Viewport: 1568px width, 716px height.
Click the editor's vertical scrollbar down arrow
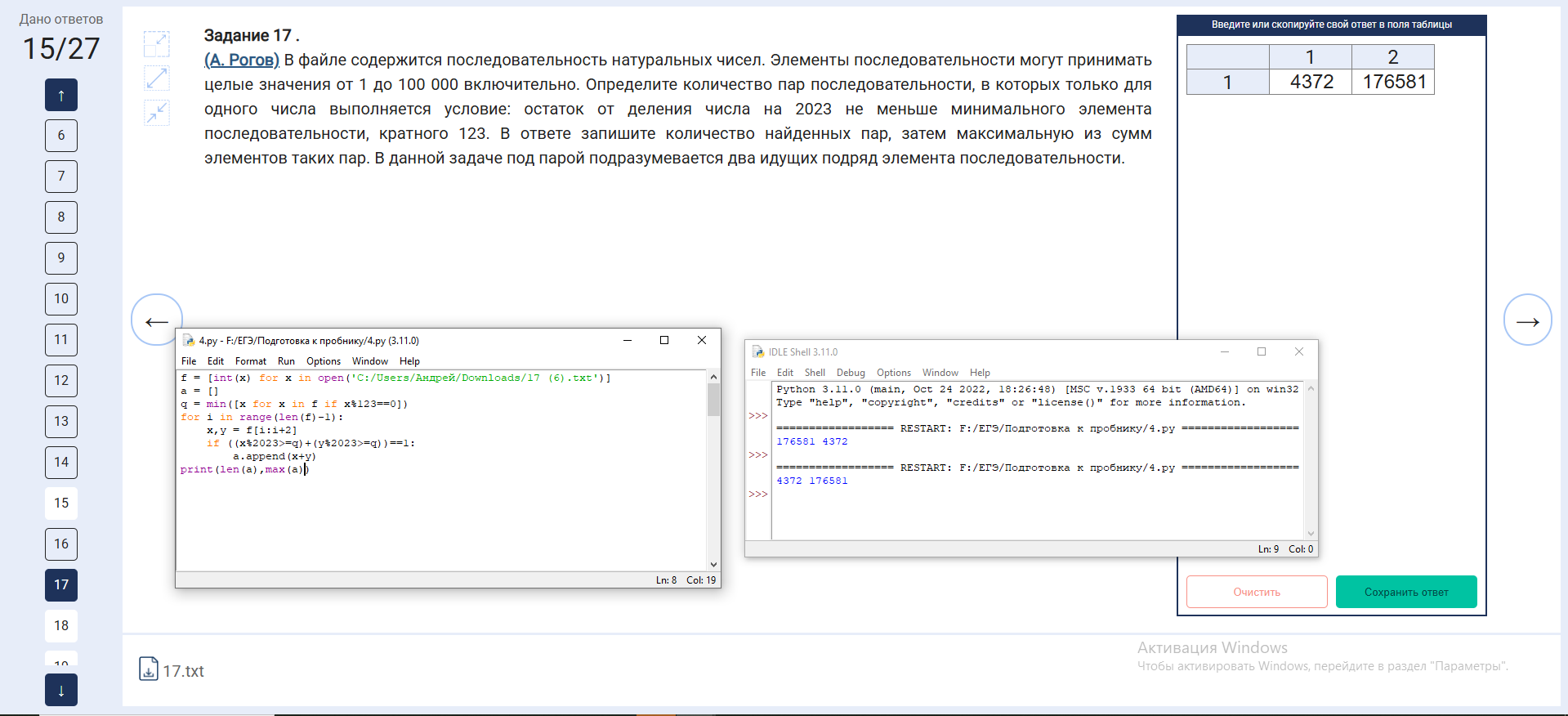[x=713, y=564]
